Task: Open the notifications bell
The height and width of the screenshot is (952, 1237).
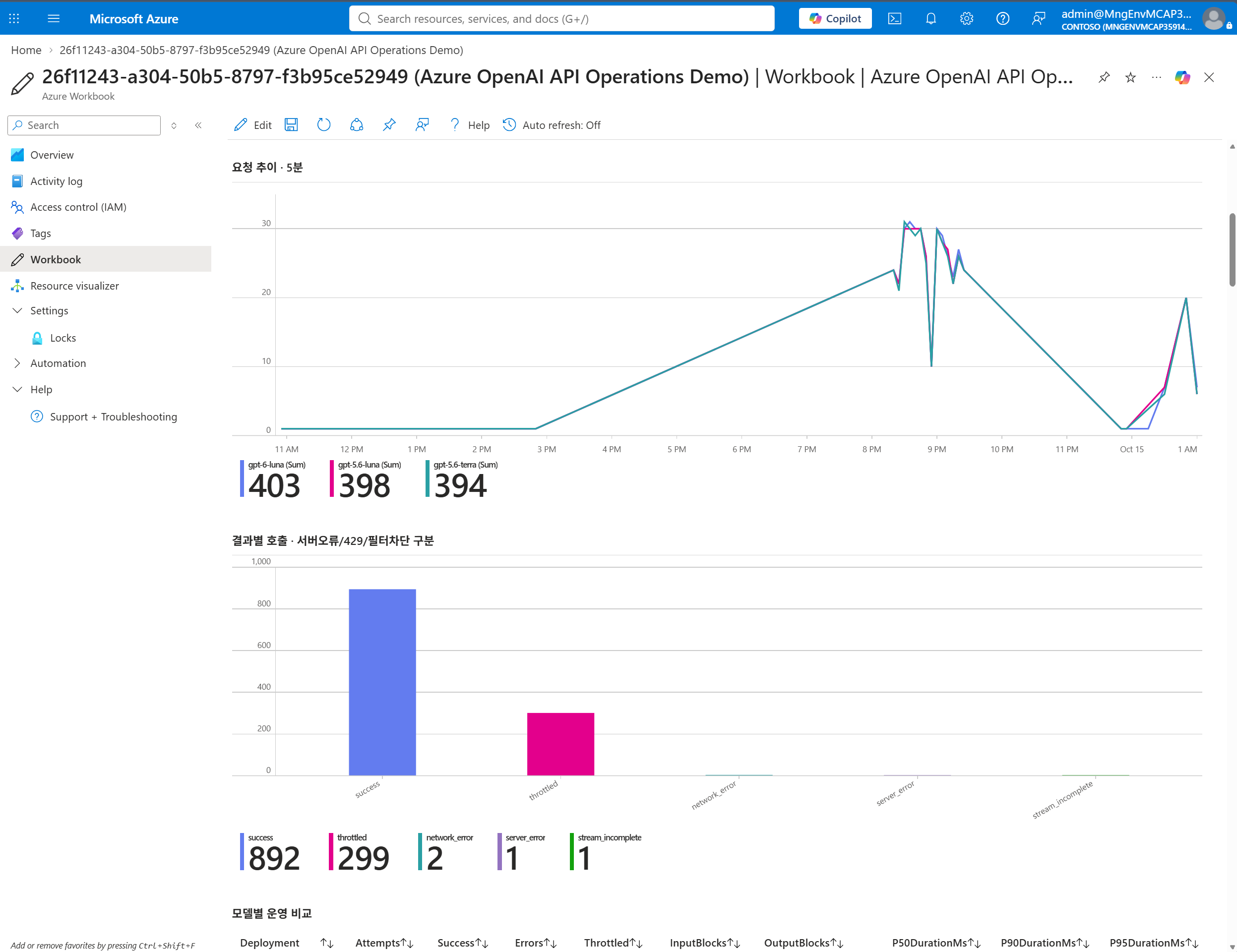Action: 930,19
